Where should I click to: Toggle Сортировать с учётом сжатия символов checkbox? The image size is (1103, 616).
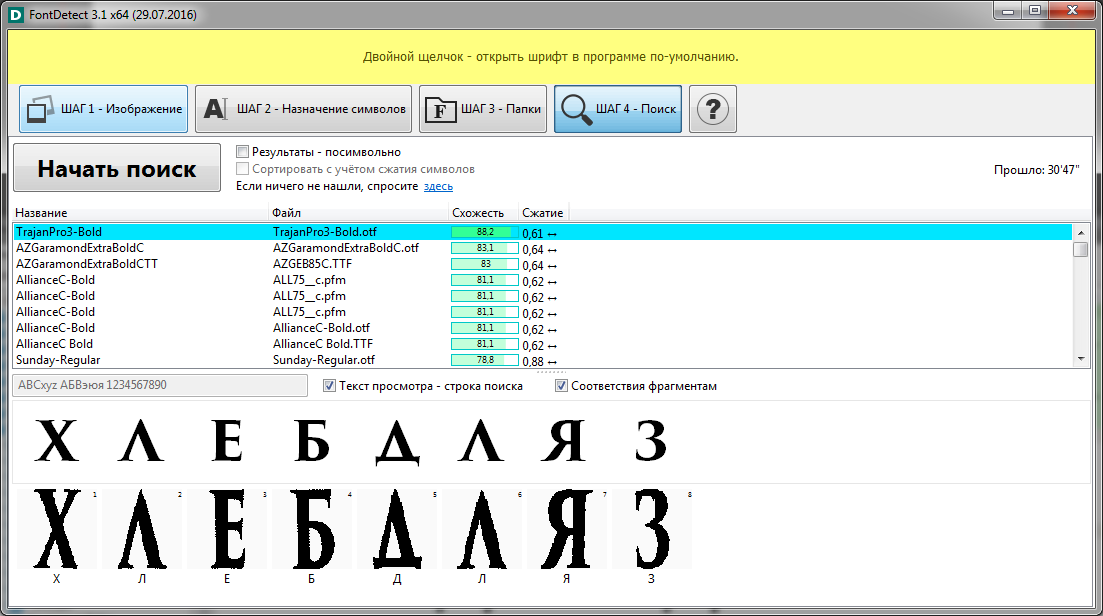(x=243, y=169)
